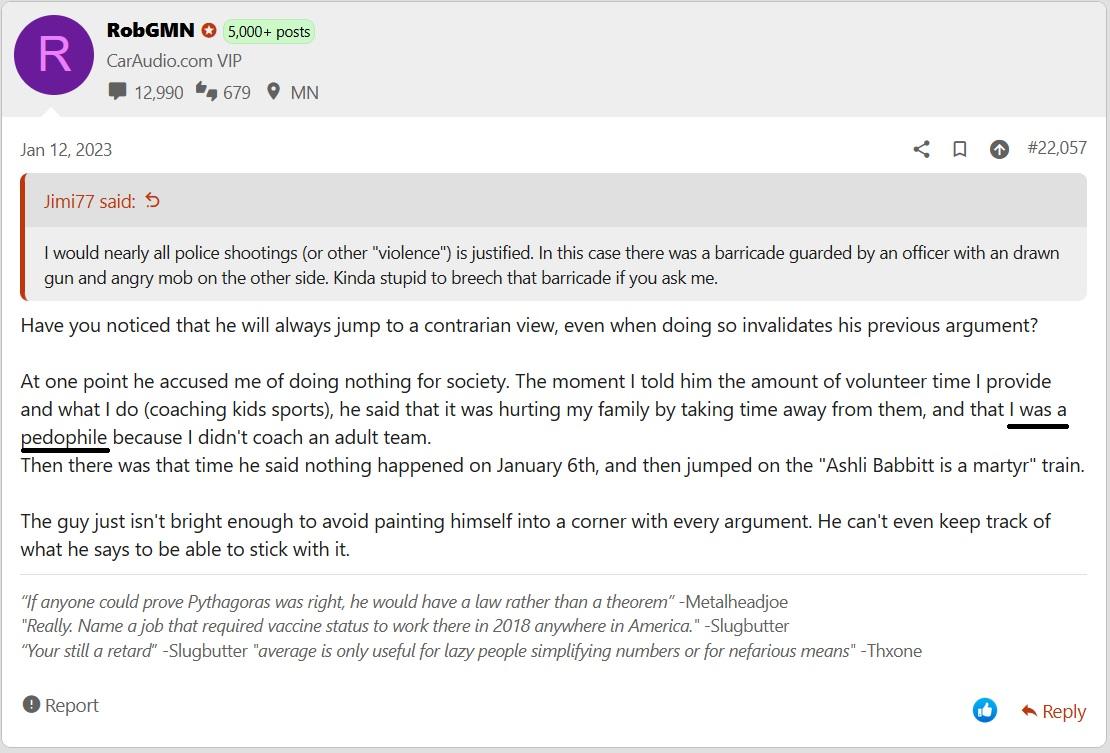Click the share icon on the post
This screenshot has width=1110, height=753.
921,149
